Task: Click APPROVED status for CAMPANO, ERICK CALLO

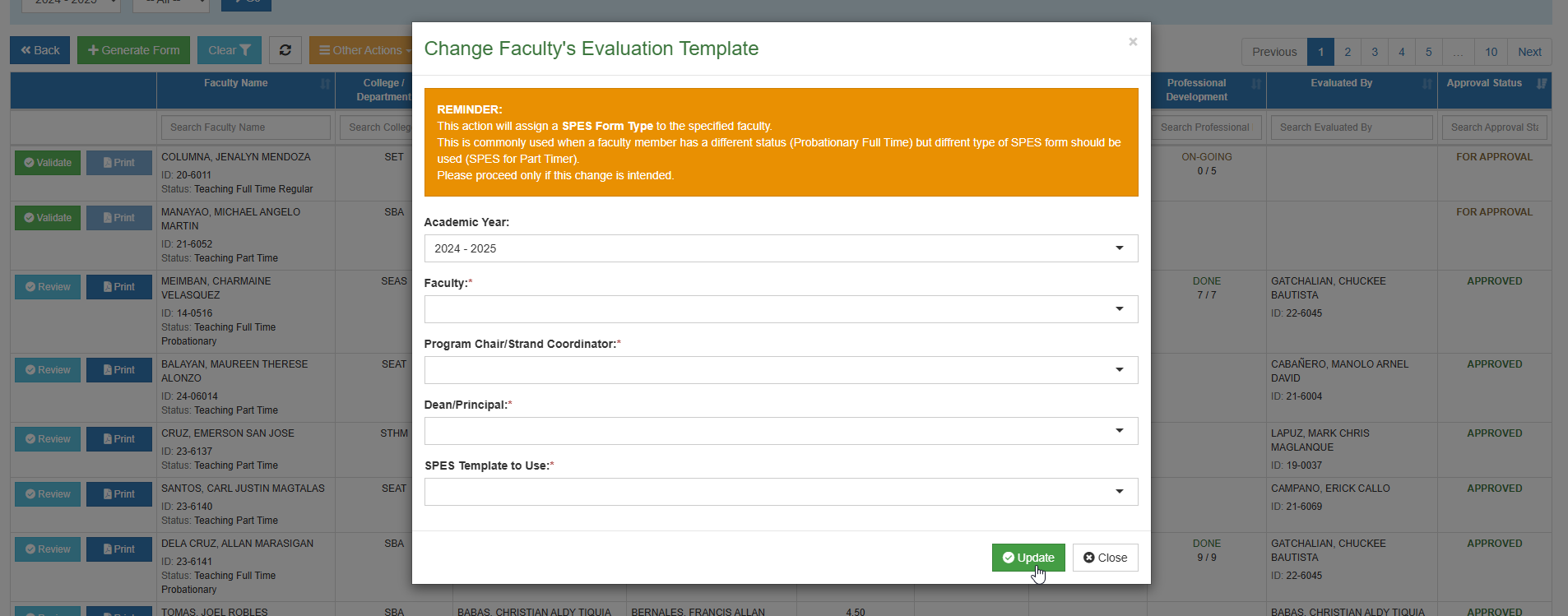Action: point(1494,489)
